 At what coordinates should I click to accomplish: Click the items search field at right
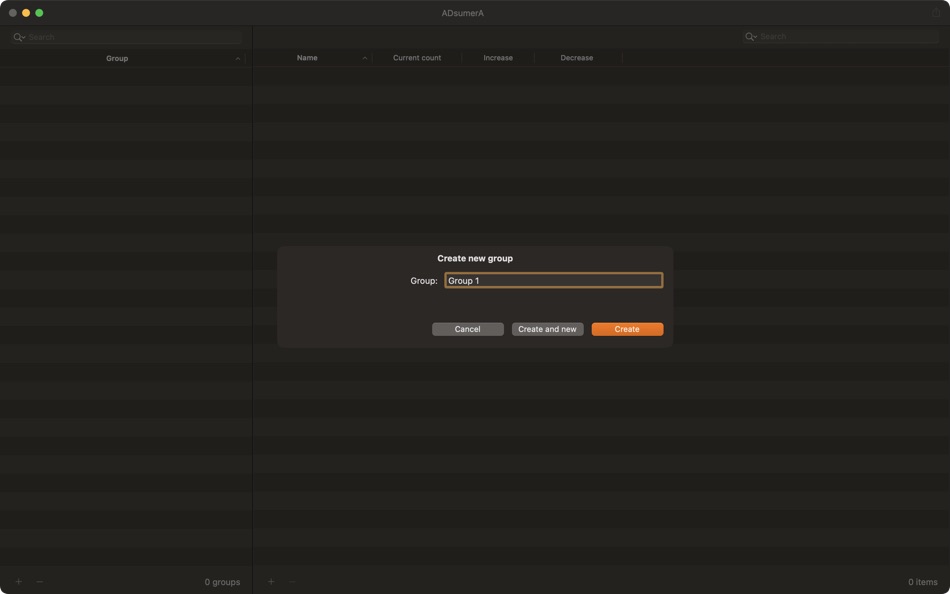[840, 36]
